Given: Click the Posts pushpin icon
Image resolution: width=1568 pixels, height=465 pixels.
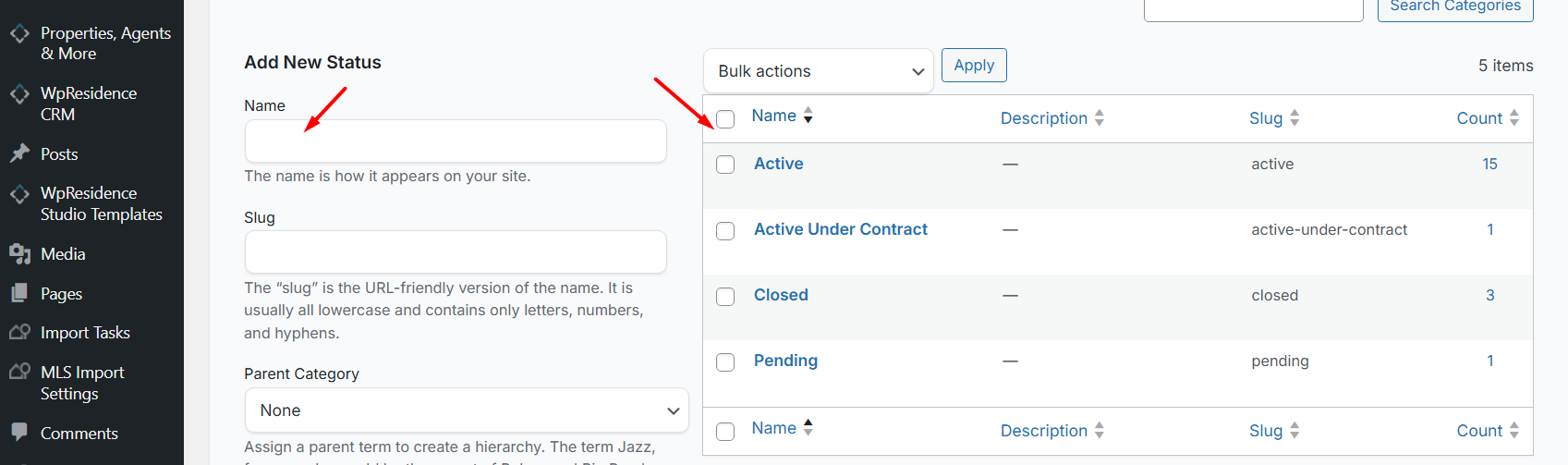Looking at the screenshot, I should 19,153.
